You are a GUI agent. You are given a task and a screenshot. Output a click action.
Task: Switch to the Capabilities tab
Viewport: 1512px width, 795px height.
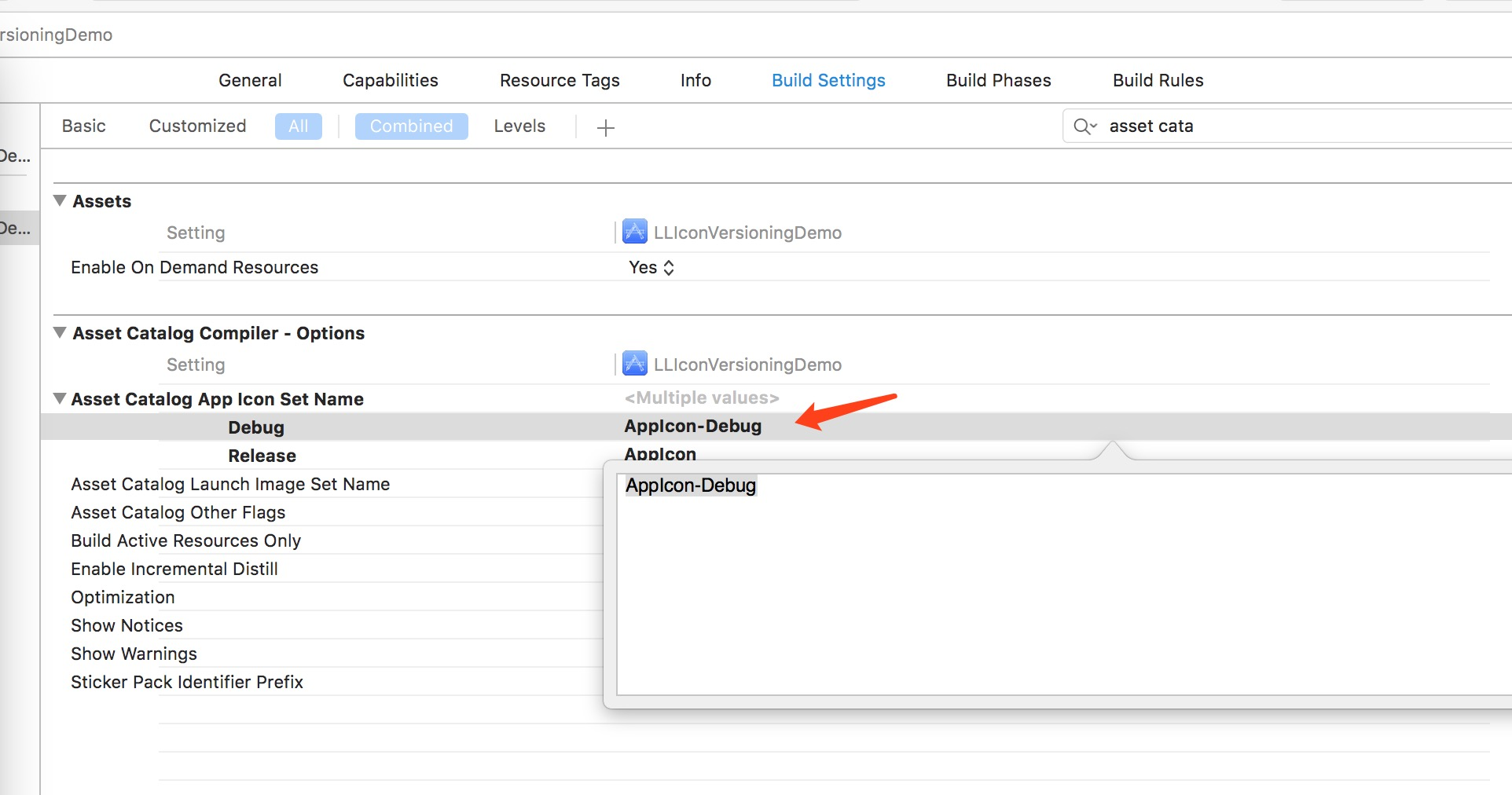tap(391, 80)
